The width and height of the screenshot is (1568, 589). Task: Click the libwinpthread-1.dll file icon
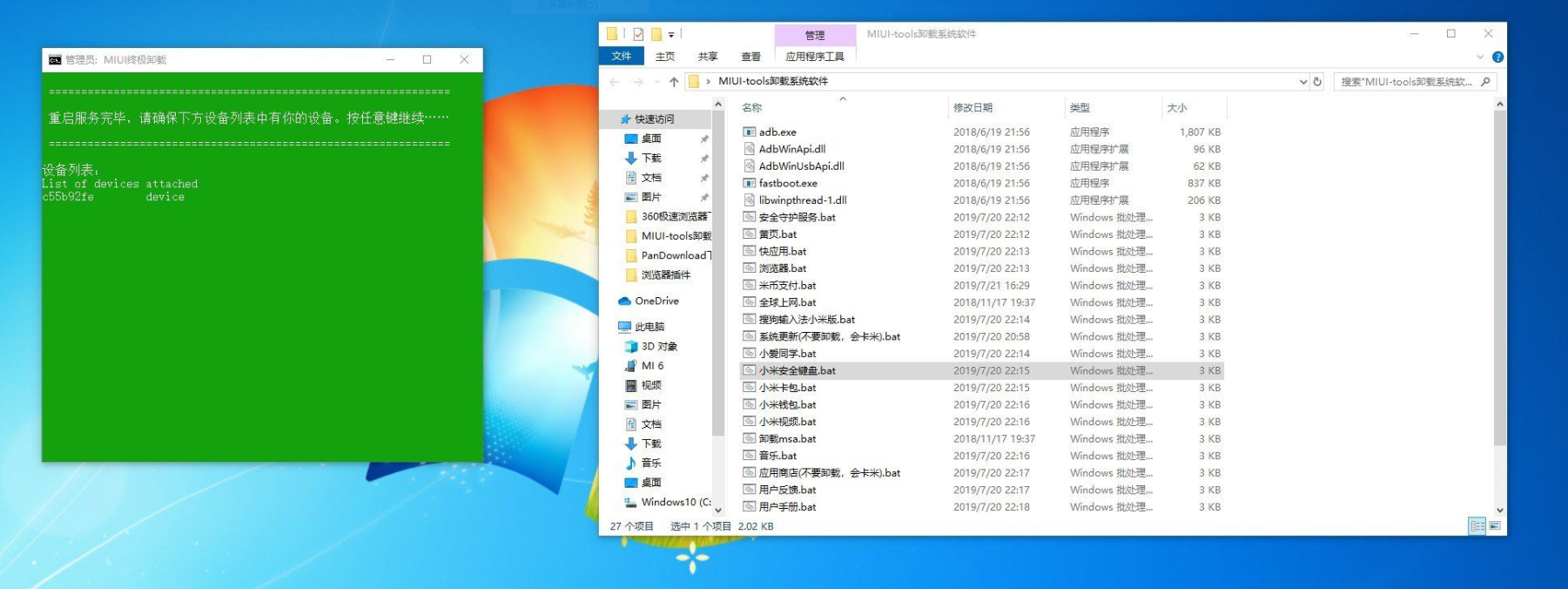click(749, 200)
